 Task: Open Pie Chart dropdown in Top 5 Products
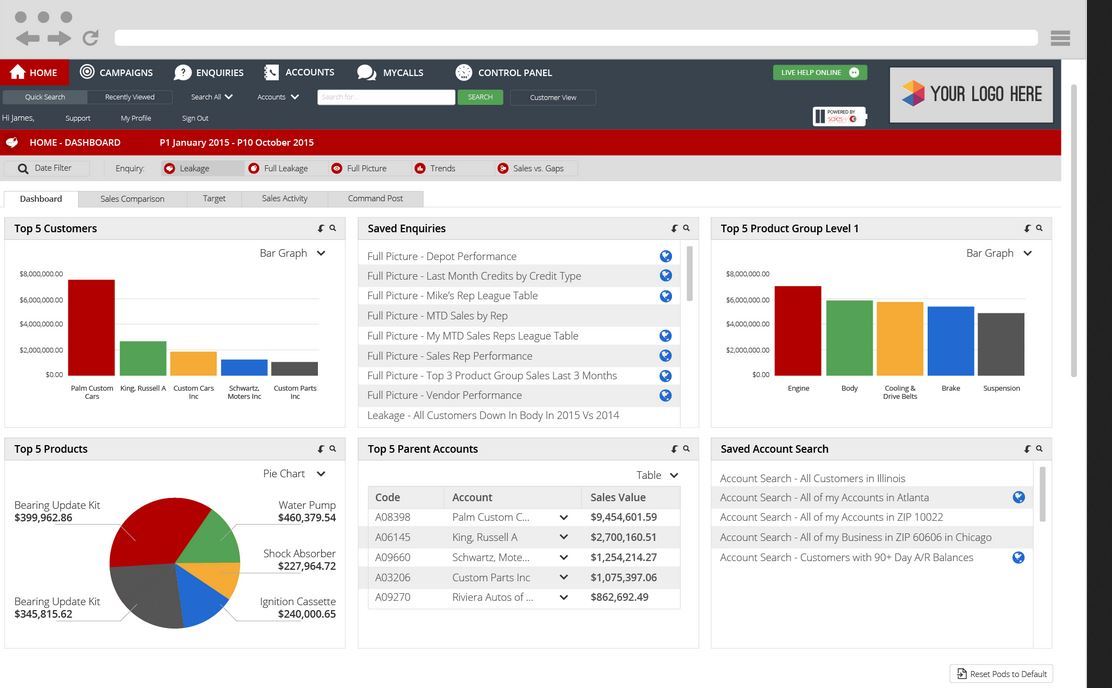click(321, 473)
